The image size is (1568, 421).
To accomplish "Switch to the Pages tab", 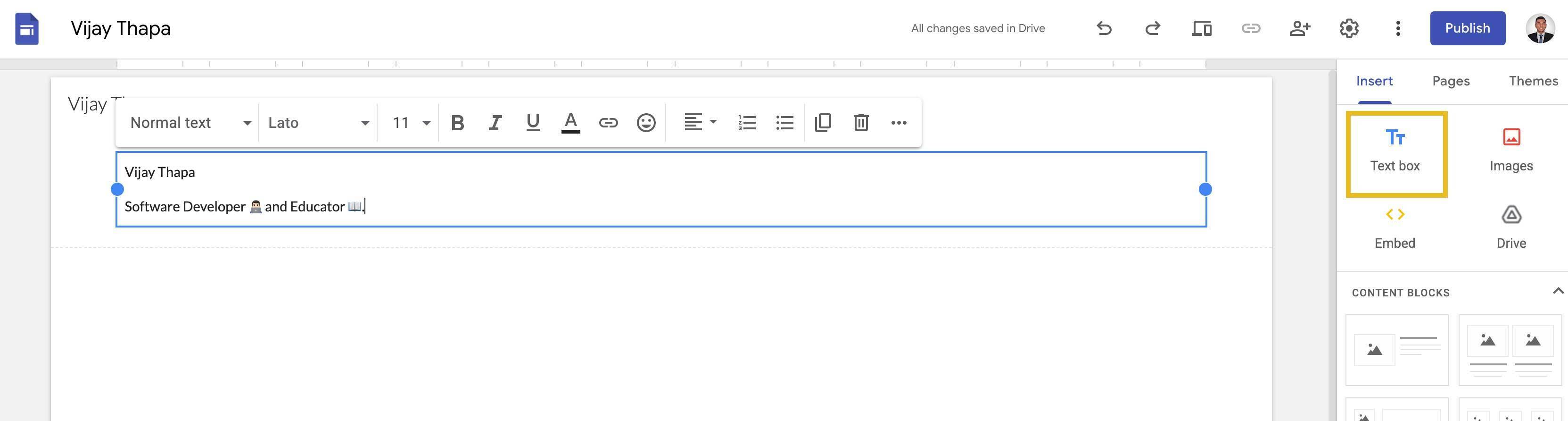I will tap(1451, 81).
